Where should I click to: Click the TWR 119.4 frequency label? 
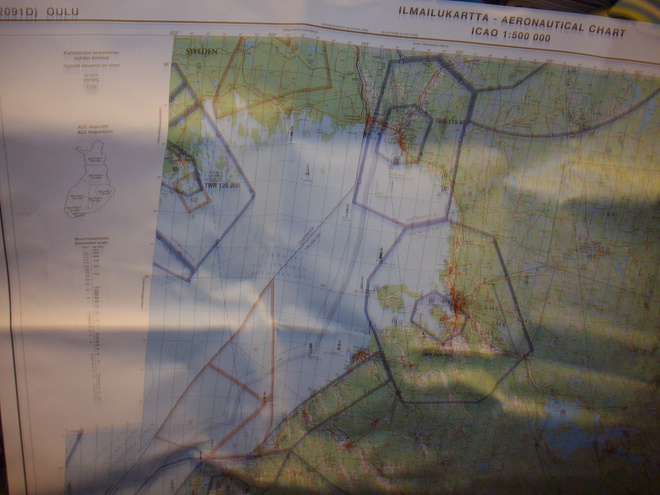click(451, 122)
